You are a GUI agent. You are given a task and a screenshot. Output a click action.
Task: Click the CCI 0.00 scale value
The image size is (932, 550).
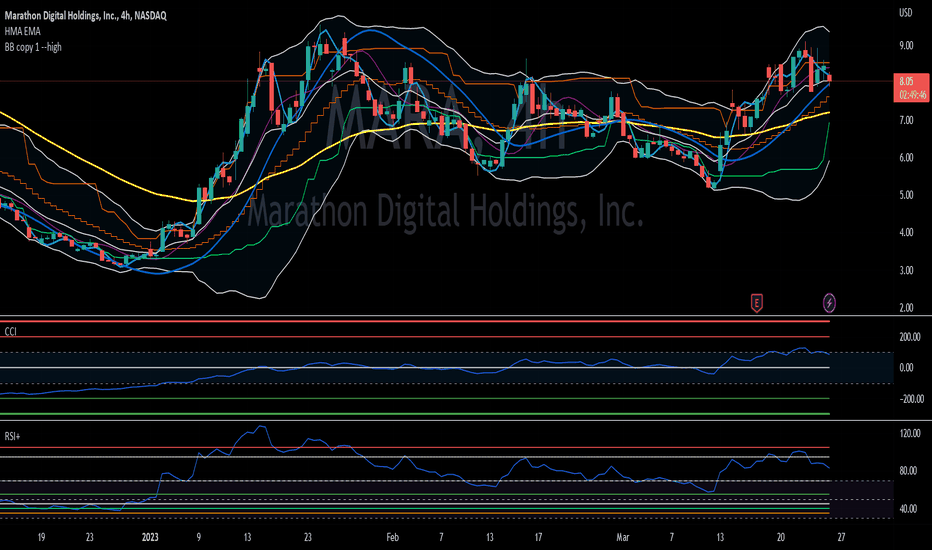point(906,368)
